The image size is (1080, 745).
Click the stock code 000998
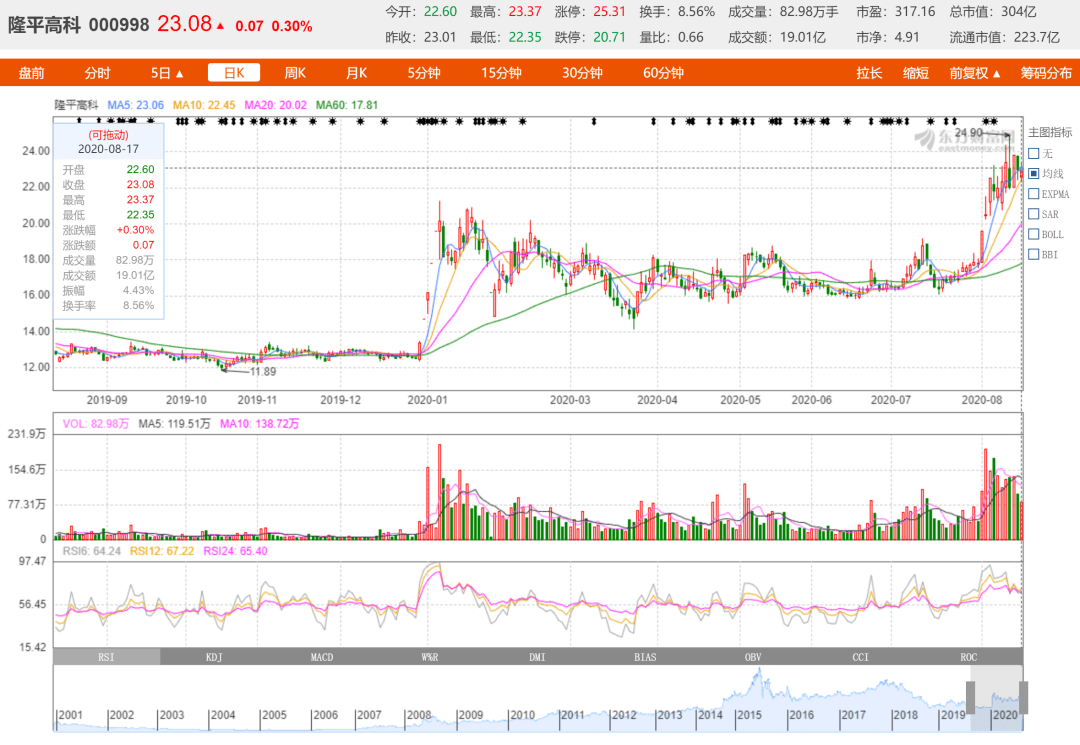pyautogui.click(x=119, y=25)
